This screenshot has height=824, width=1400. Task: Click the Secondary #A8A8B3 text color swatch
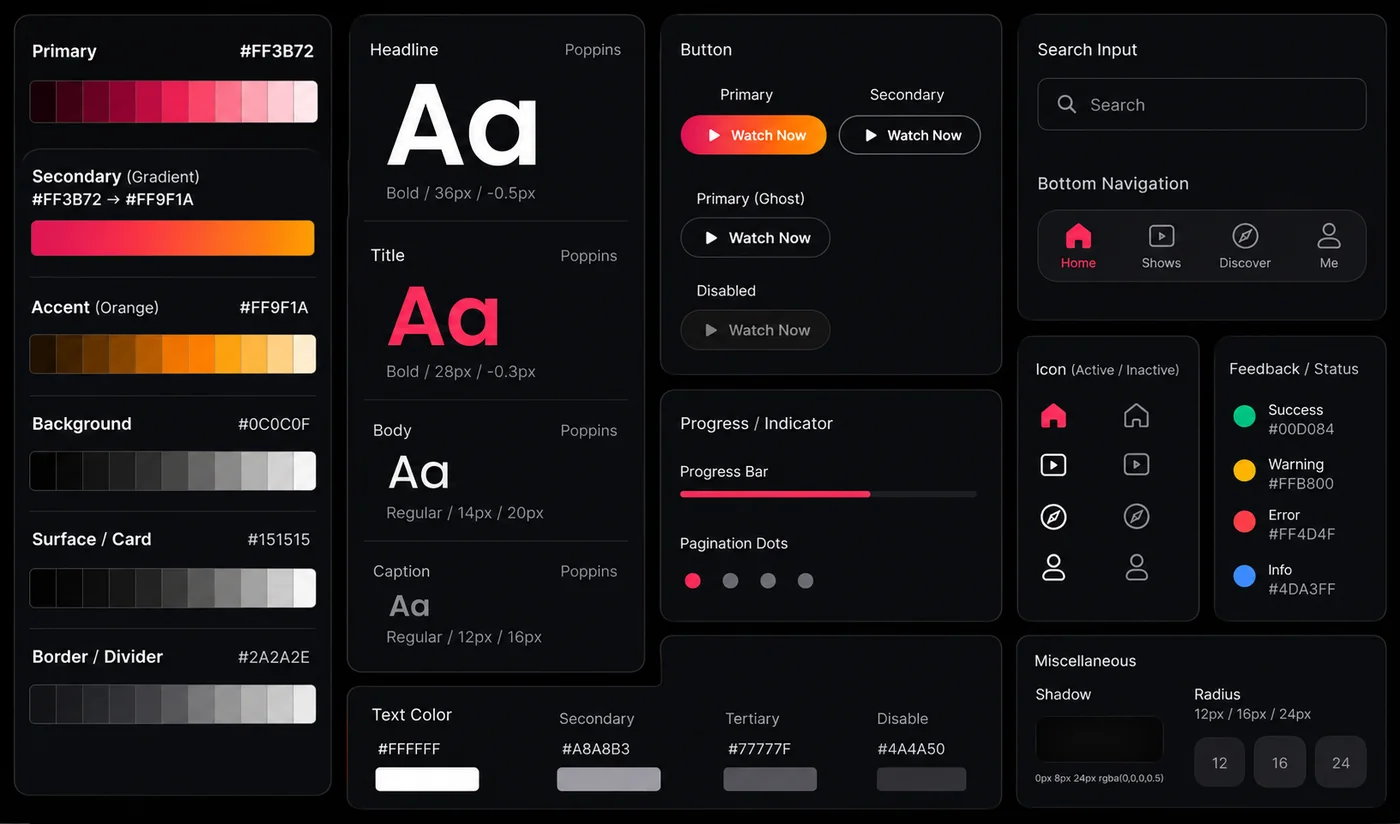point(609,779)
